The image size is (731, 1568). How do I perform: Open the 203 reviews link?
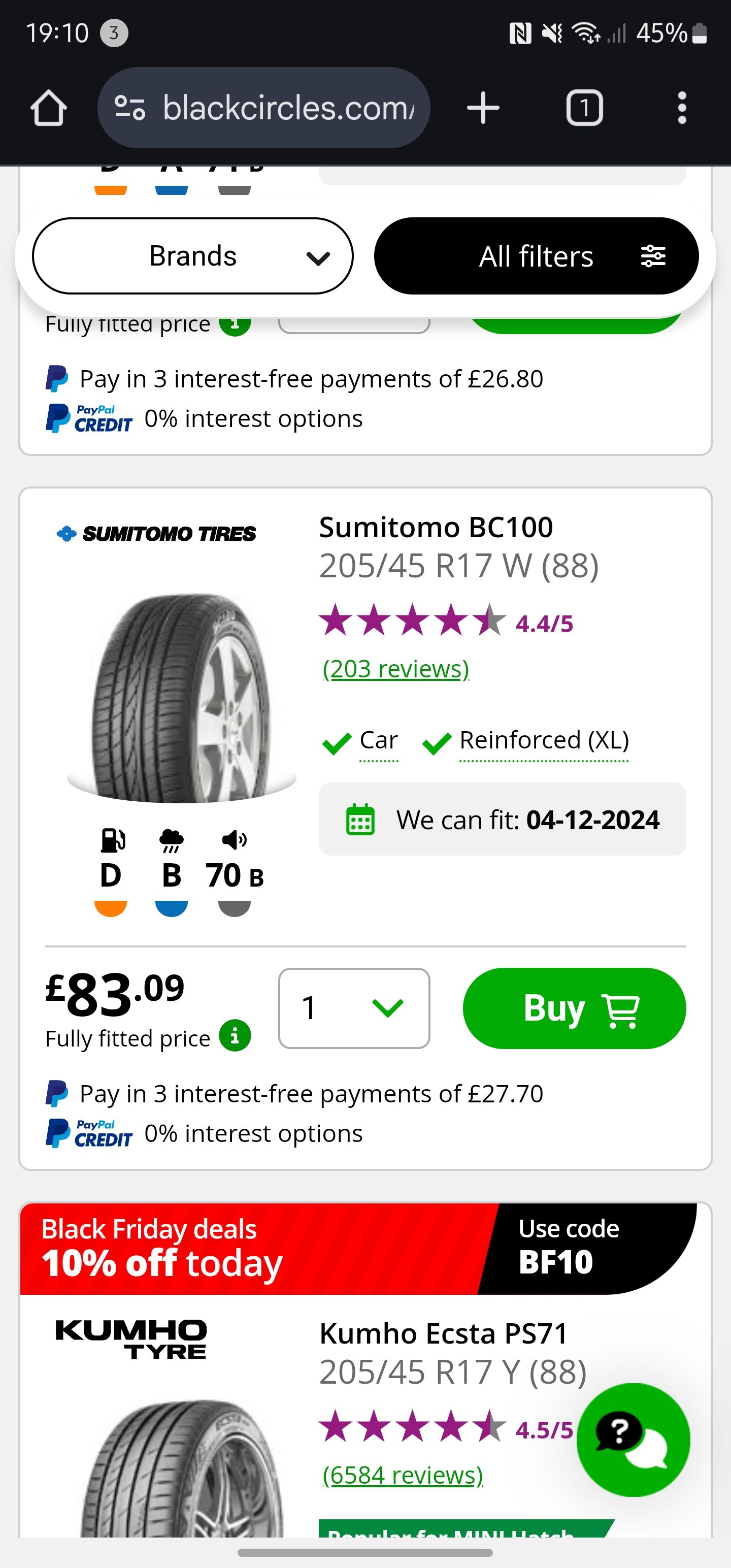coord(395,669)
